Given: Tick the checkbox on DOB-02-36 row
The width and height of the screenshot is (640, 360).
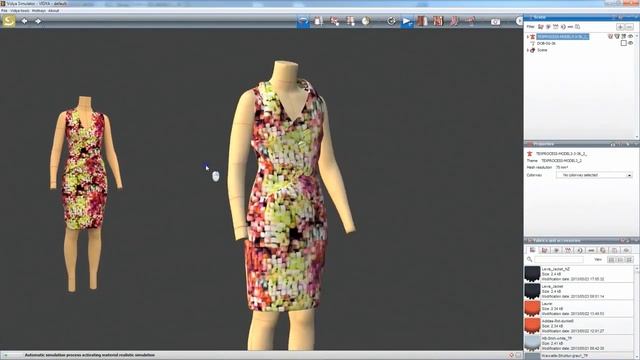Looking at the screenshot, I should [x=624, y=43].
